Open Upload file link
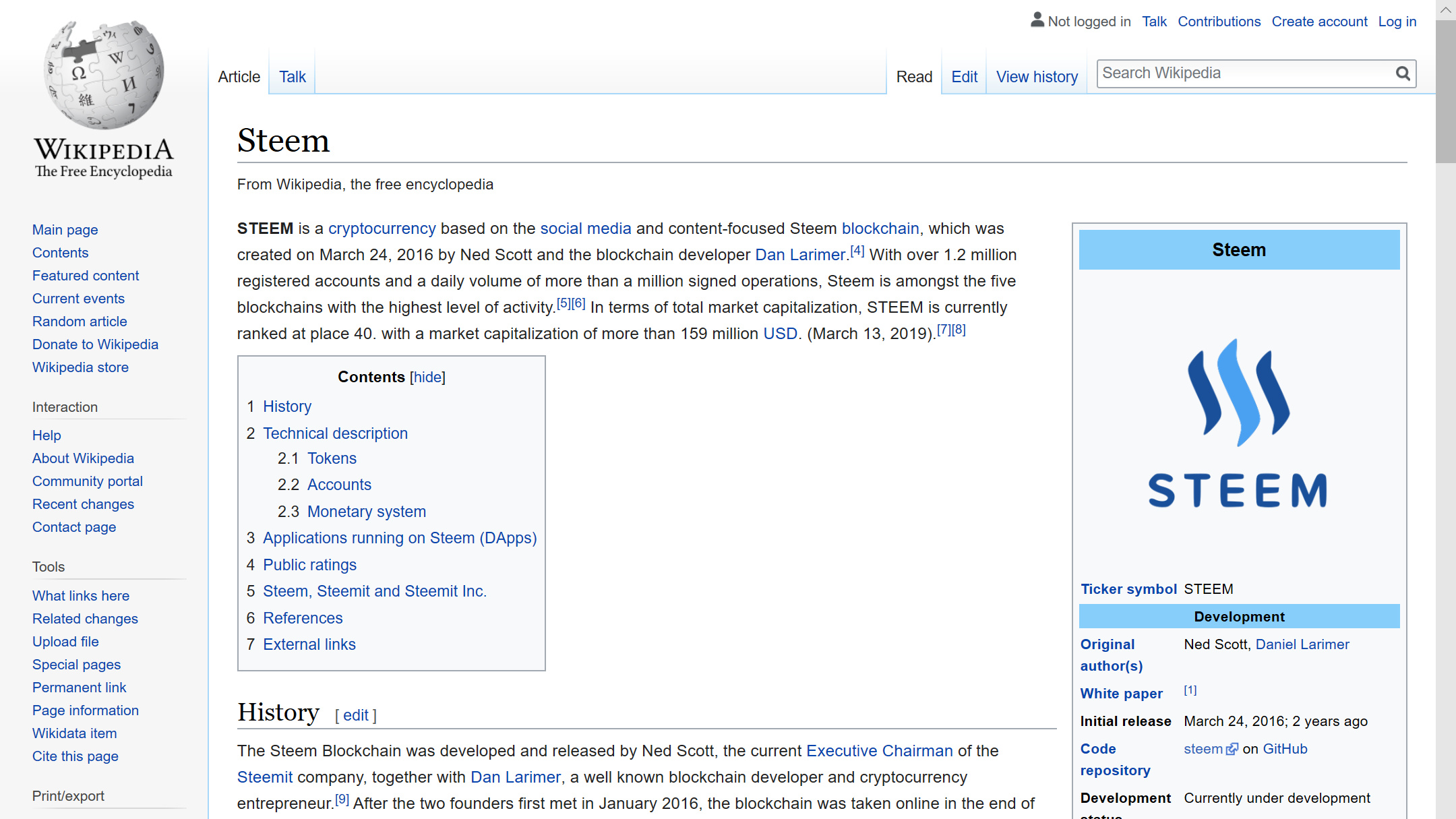The width and height of the screenshot is (1456, 819). (65, 642)
